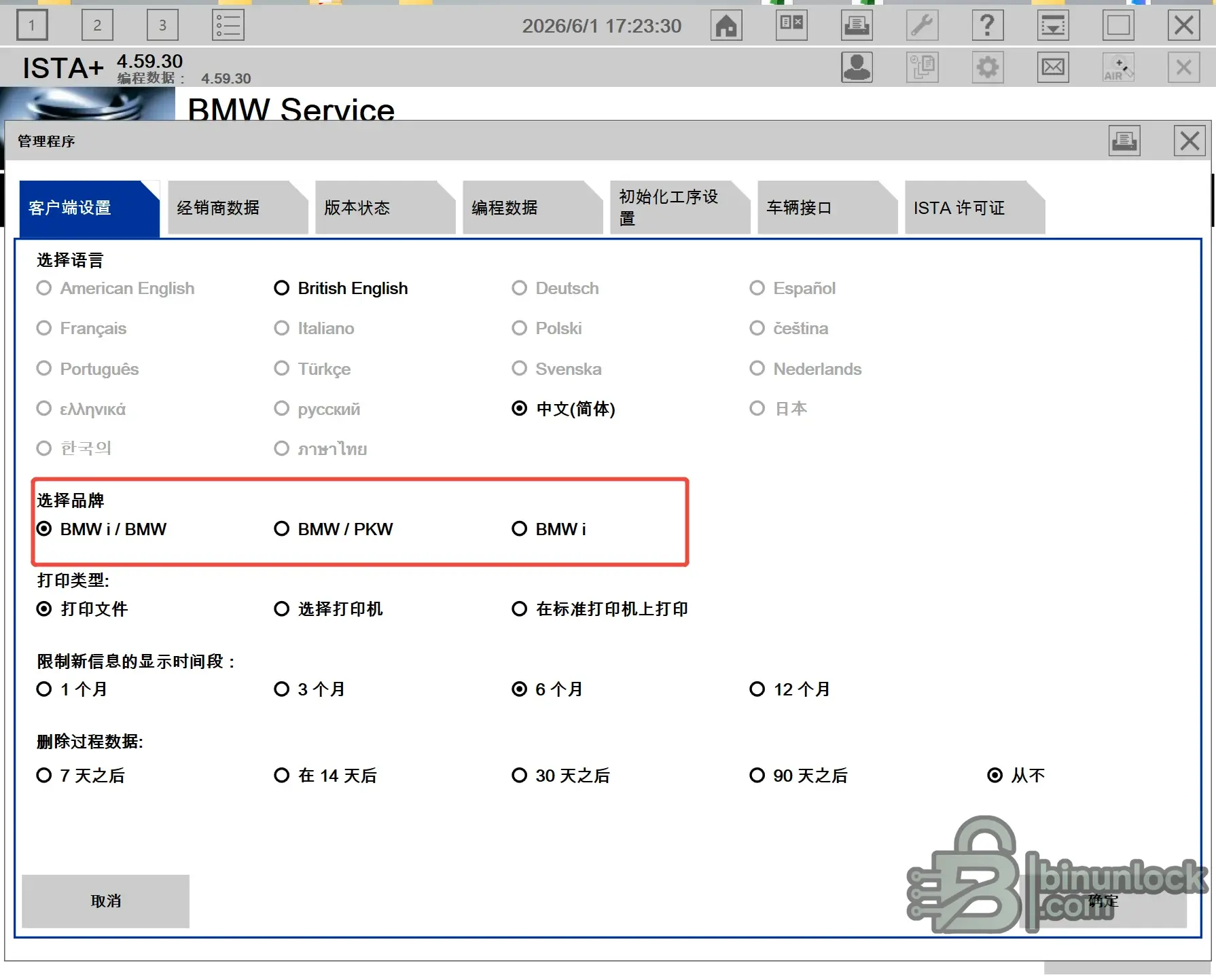Click the empty window frame icon in top toolbar
Screen dimensions: 1216x980
tap(1118, 26)
